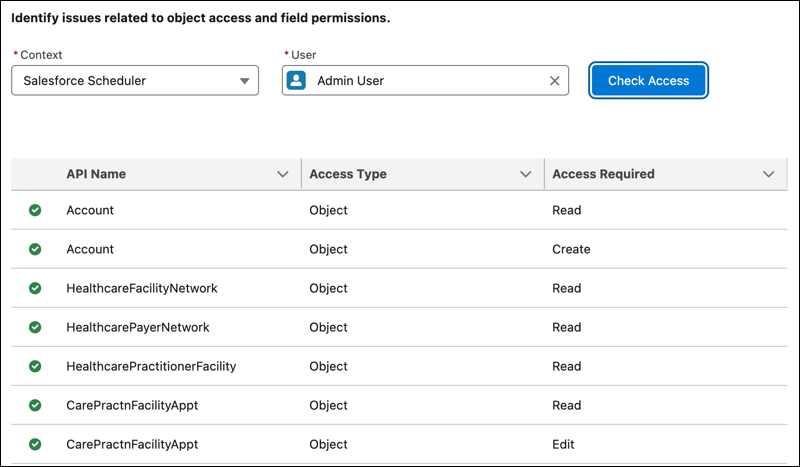Select CarePractnFacilityAppt in the Edit row
800x467 pixels.
(132, 445)
